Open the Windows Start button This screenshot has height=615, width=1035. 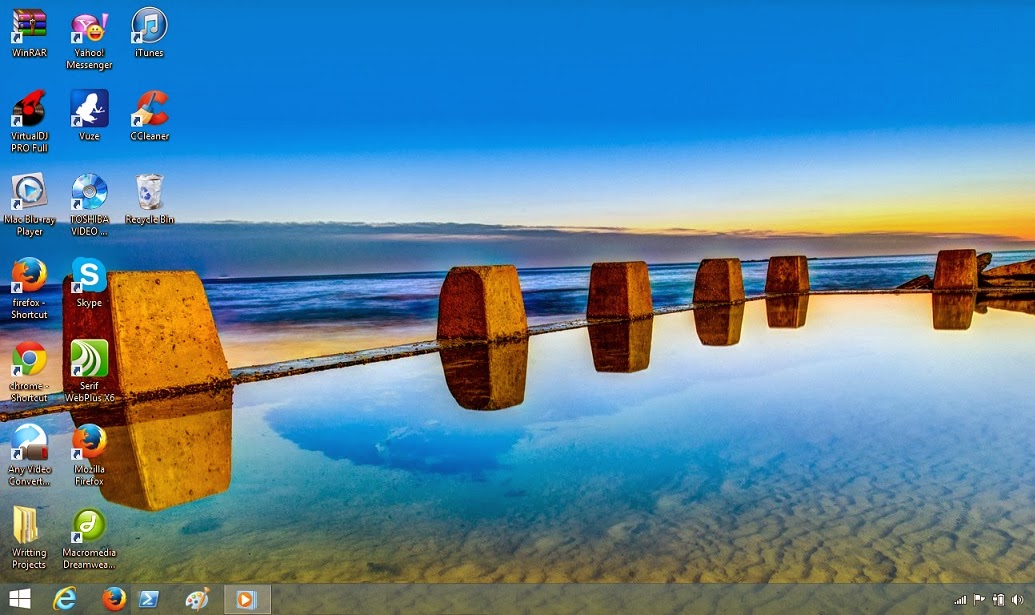click(20, 599)
